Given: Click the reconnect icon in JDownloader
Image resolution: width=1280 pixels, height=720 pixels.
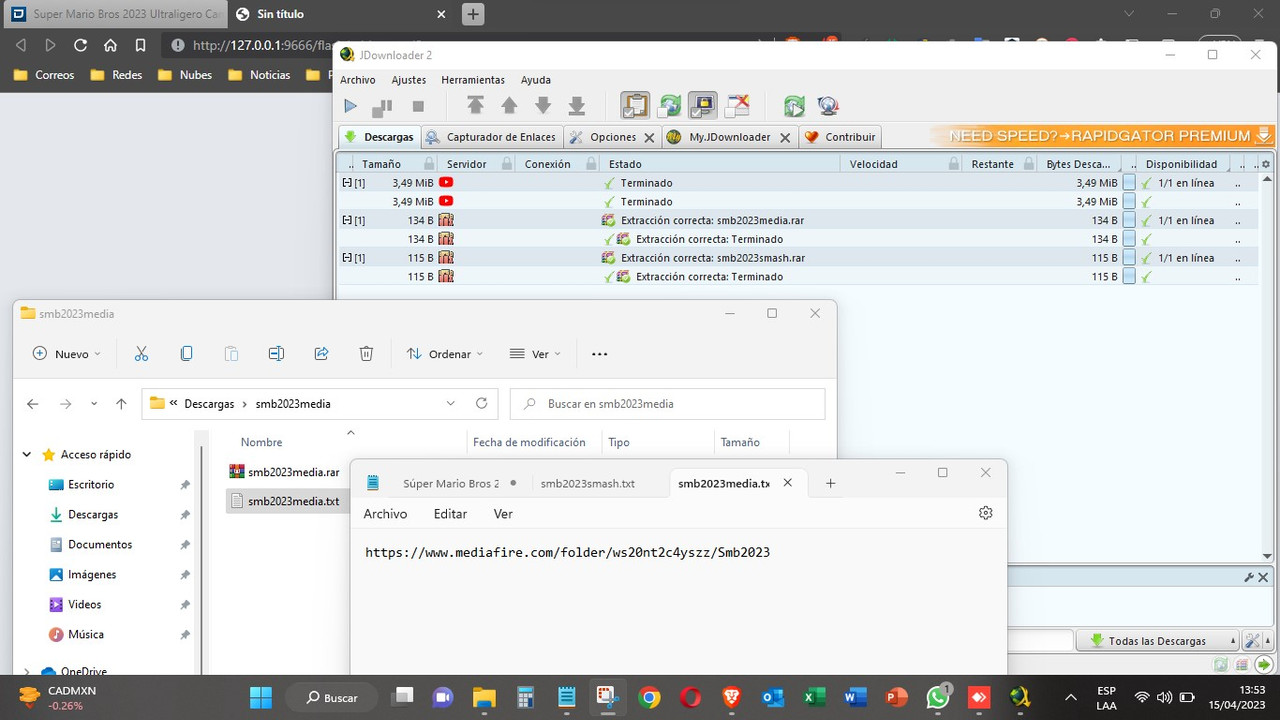Looking at the screenshot, I should tap(794, 106).
